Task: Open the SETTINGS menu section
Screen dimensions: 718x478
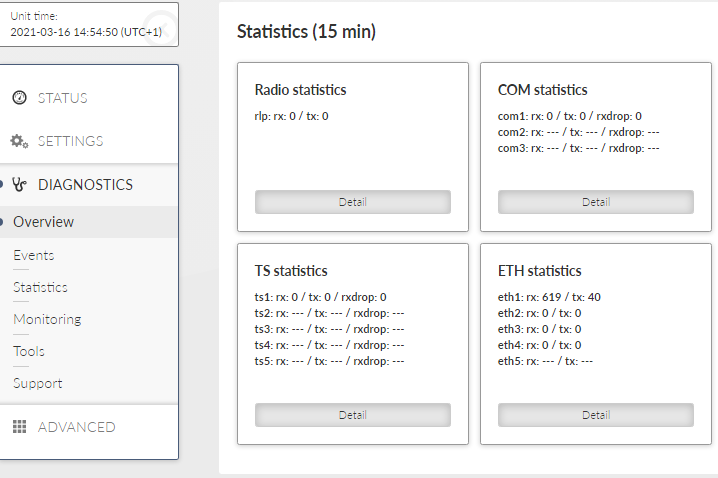Action: click(89, 141)
